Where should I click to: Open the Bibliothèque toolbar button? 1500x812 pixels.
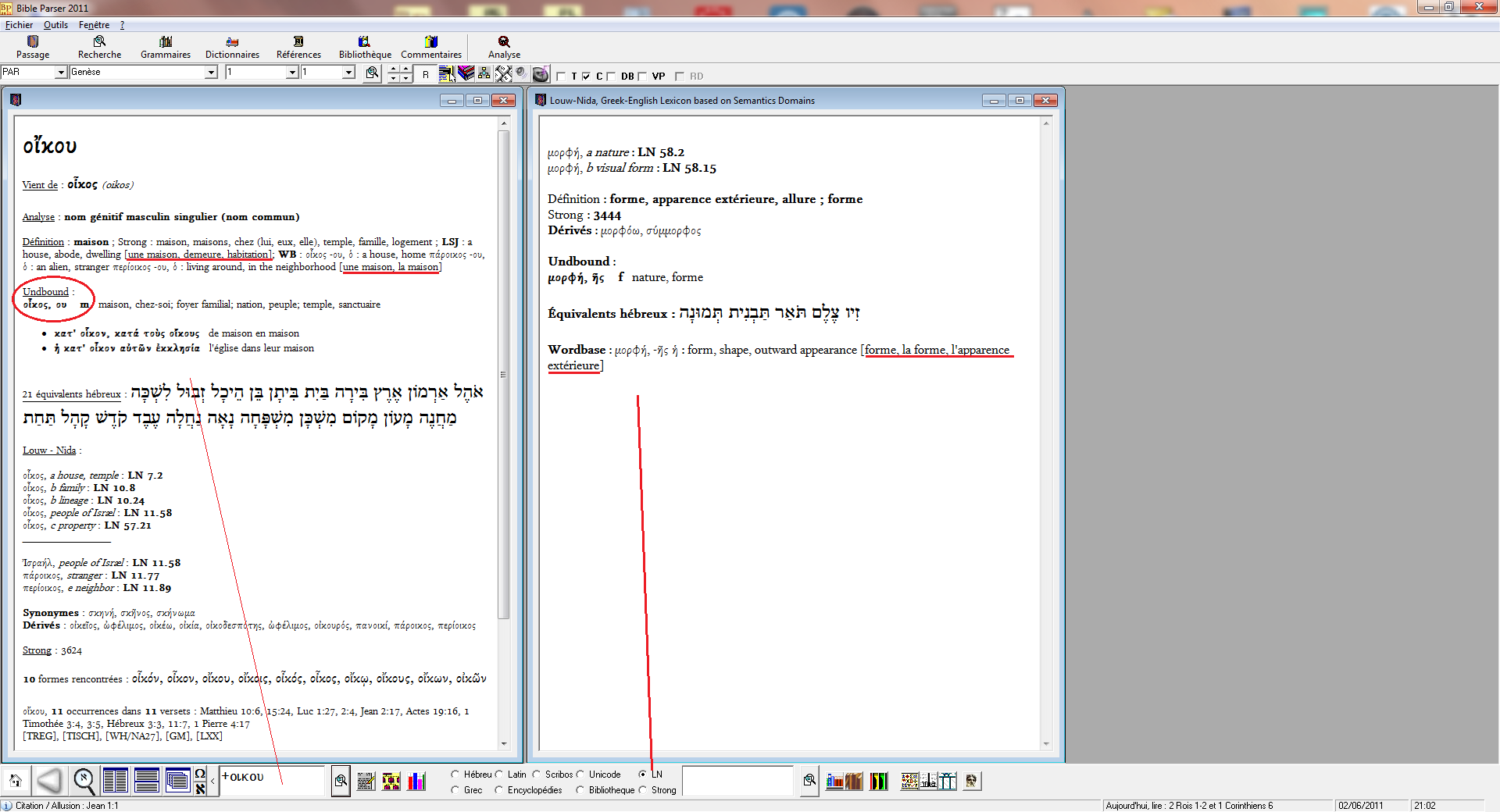365,48
